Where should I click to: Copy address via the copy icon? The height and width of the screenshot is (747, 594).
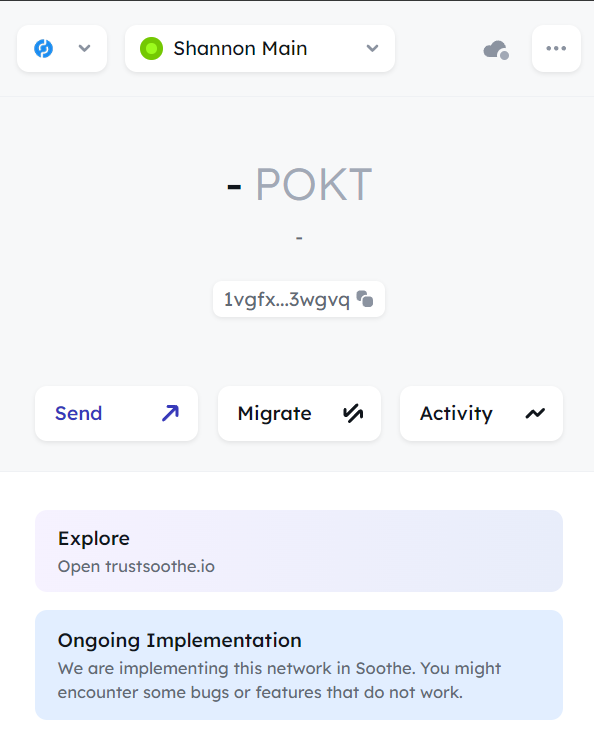365,299
